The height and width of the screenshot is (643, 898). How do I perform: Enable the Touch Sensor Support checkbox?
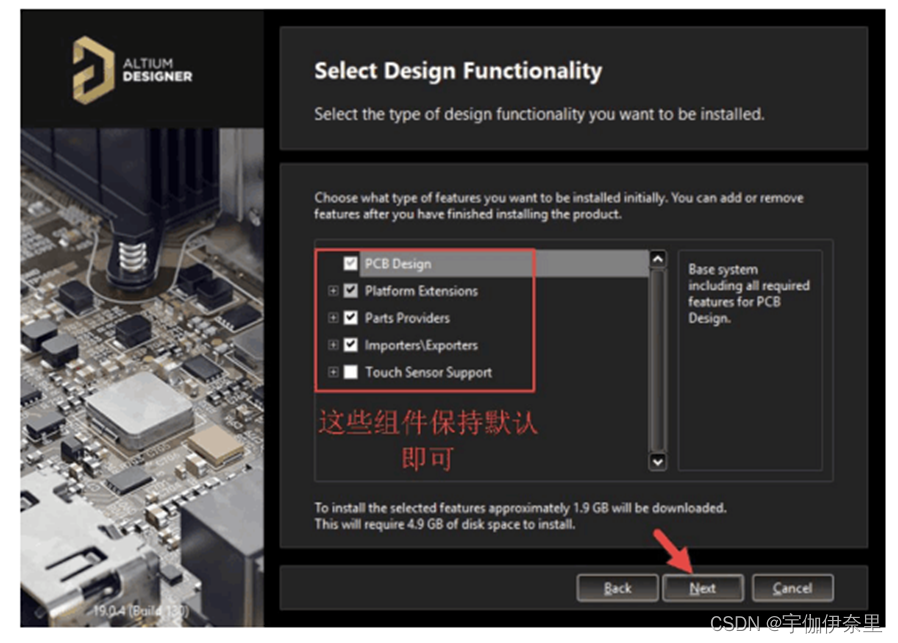(x=350, y=372)
